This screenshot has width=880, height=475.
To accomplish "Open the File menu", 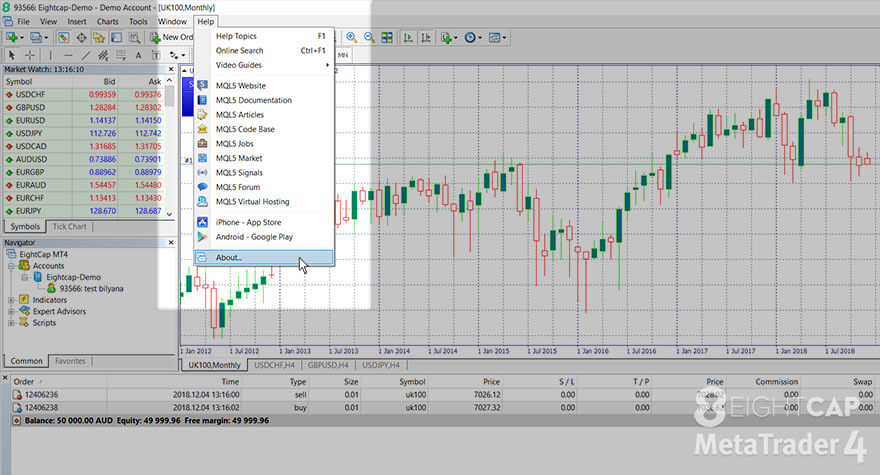I will click(24, 21).
